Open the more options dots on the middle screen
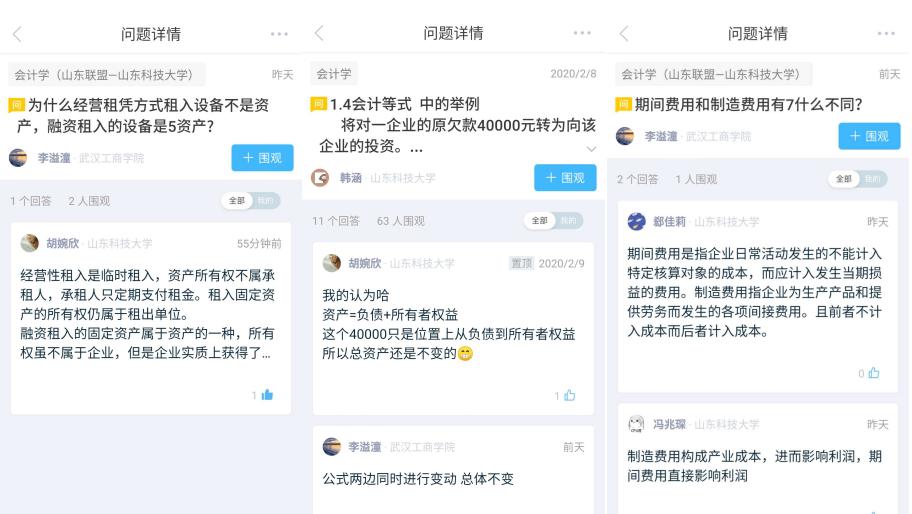The width and height of the screenshot is (912, 514). tap(582, 33)
